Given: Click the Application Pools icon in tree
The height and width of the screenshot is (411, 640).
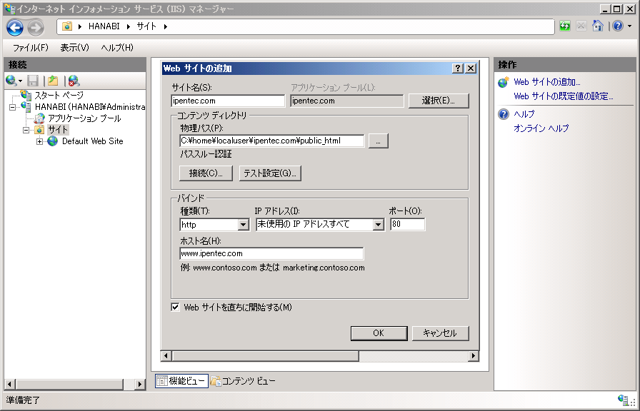Looking at the screenshot, I should 39,118.
